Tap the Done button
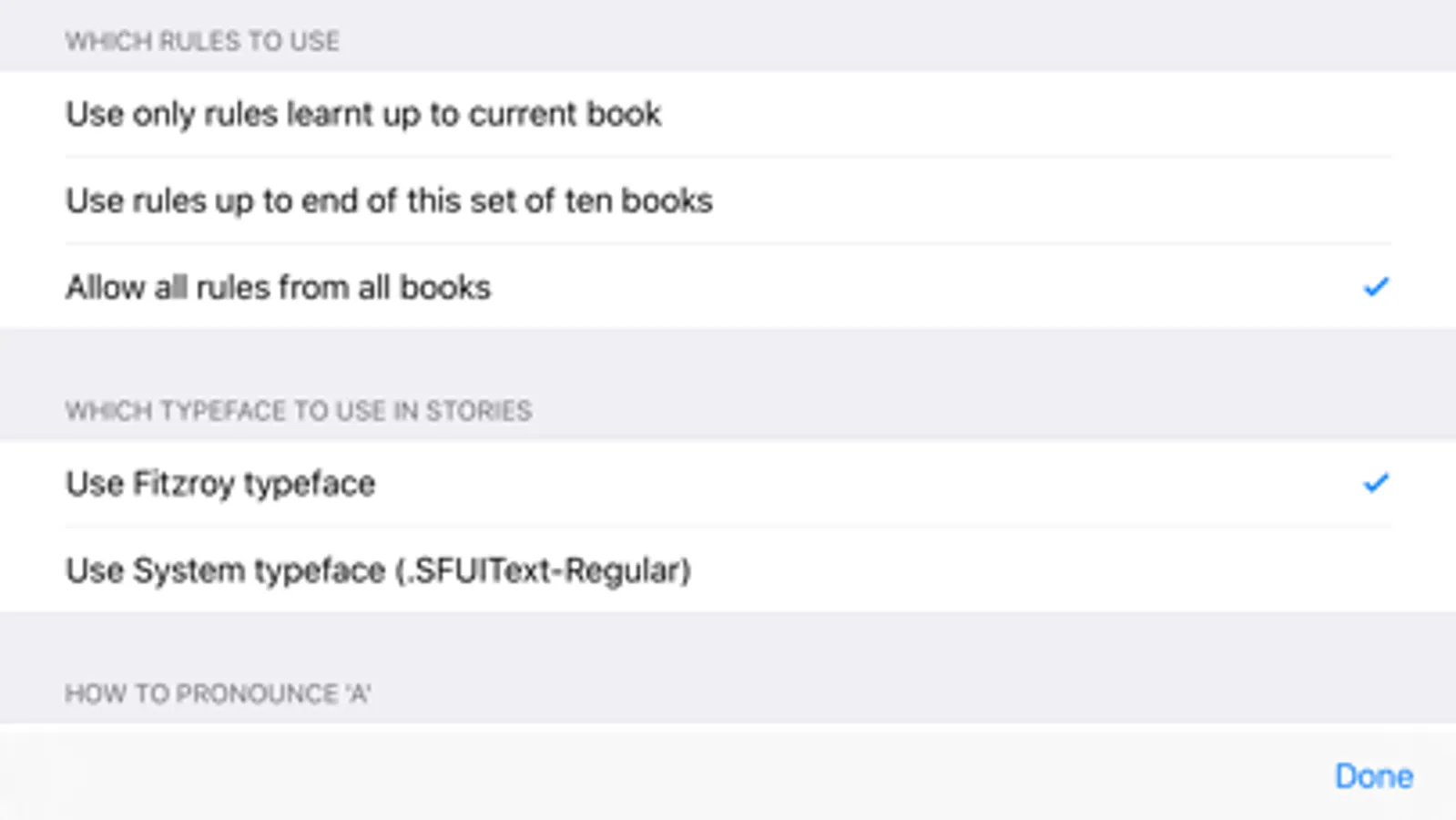Viewport: 1456px width, 820px height. [1373, 776]
